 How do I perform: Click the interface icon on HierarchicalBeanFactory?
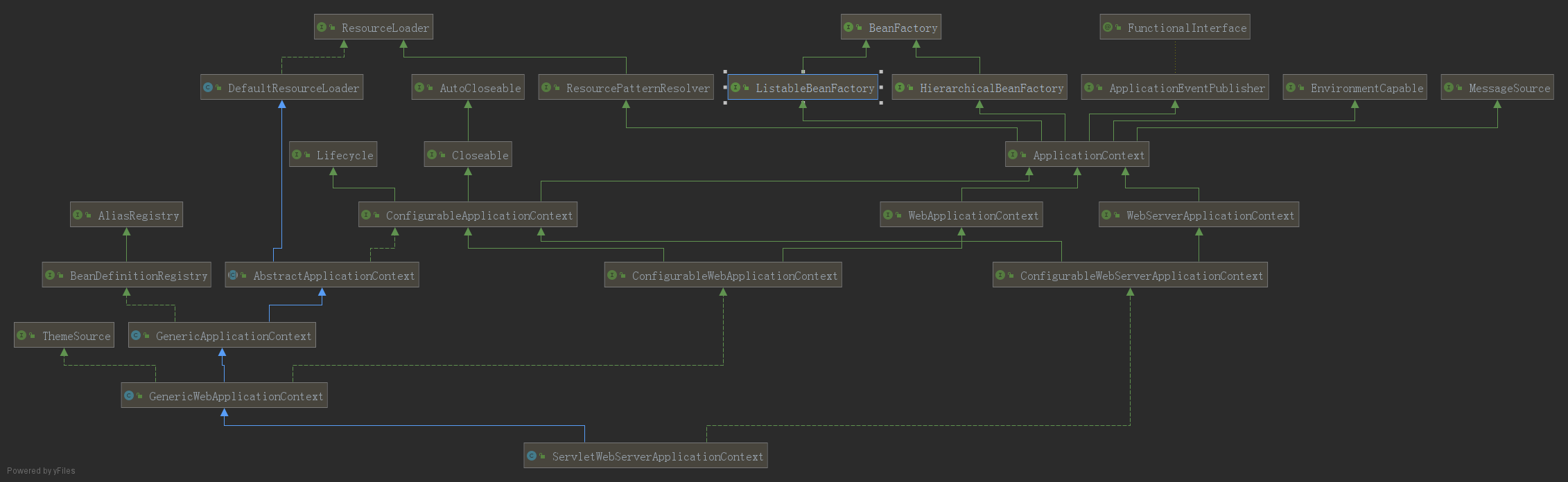[900, 87]
